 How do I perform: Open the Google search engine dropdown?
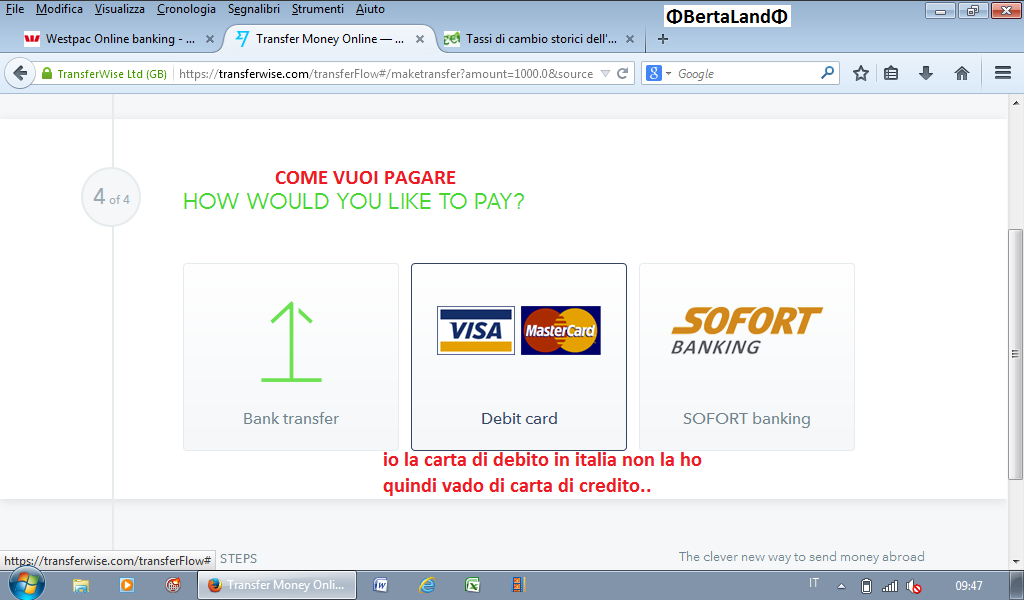(659, 73)
